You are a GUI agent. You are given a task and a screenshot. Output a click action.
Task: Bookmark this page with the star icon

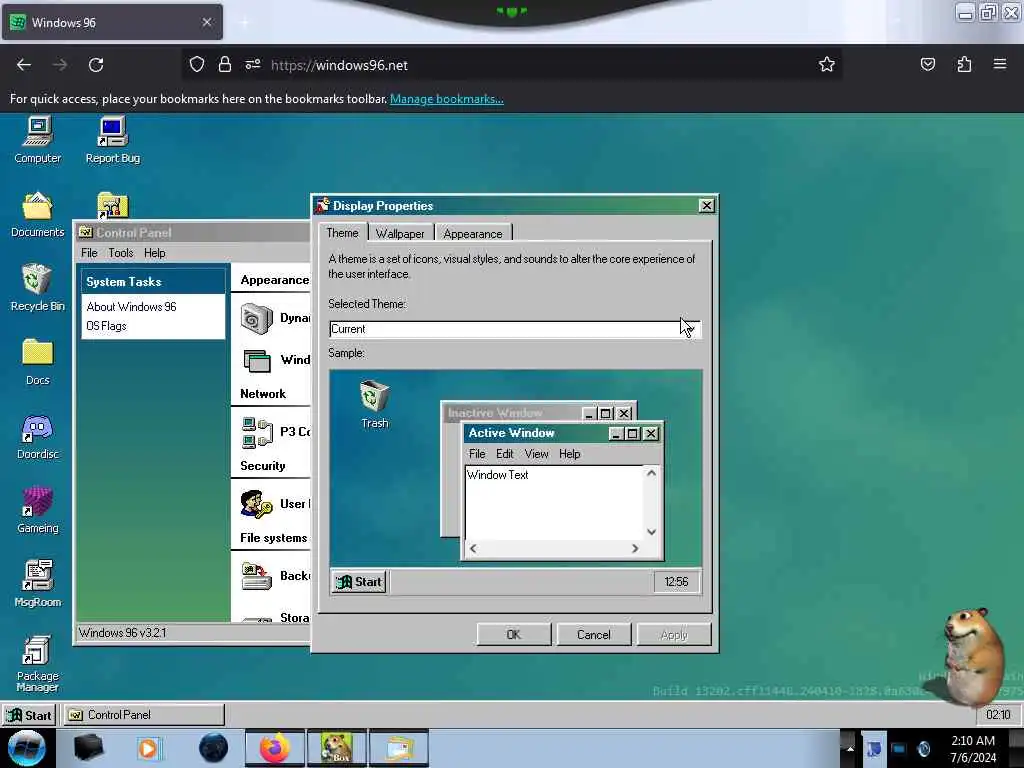pos(827,65)
